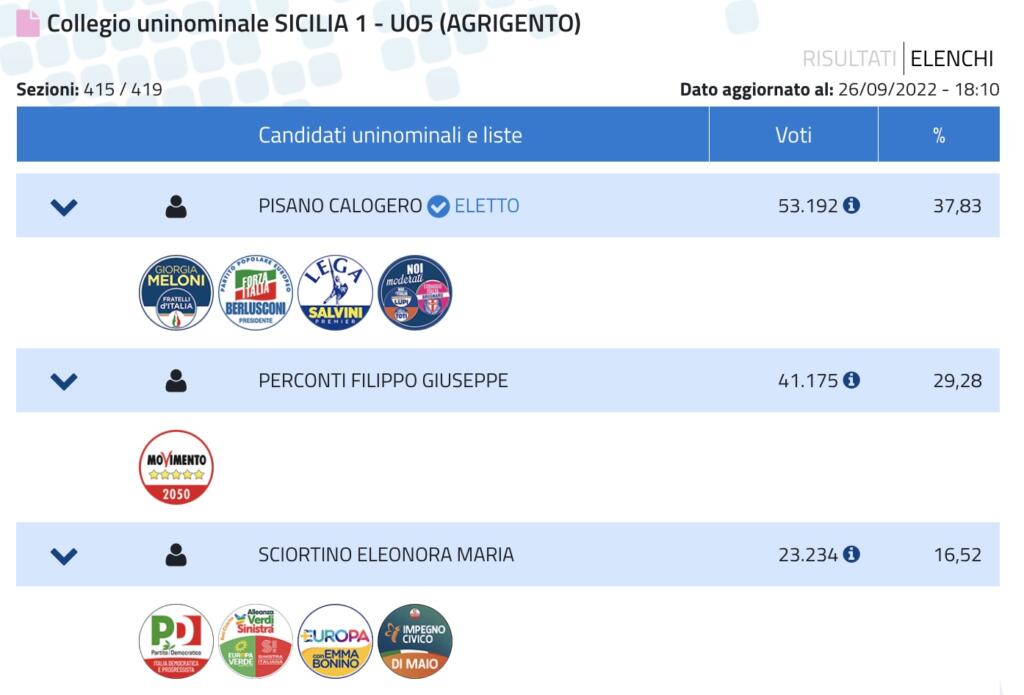
Task: Show info for Pisano's 53.192 votes
Action: [851, 206]
